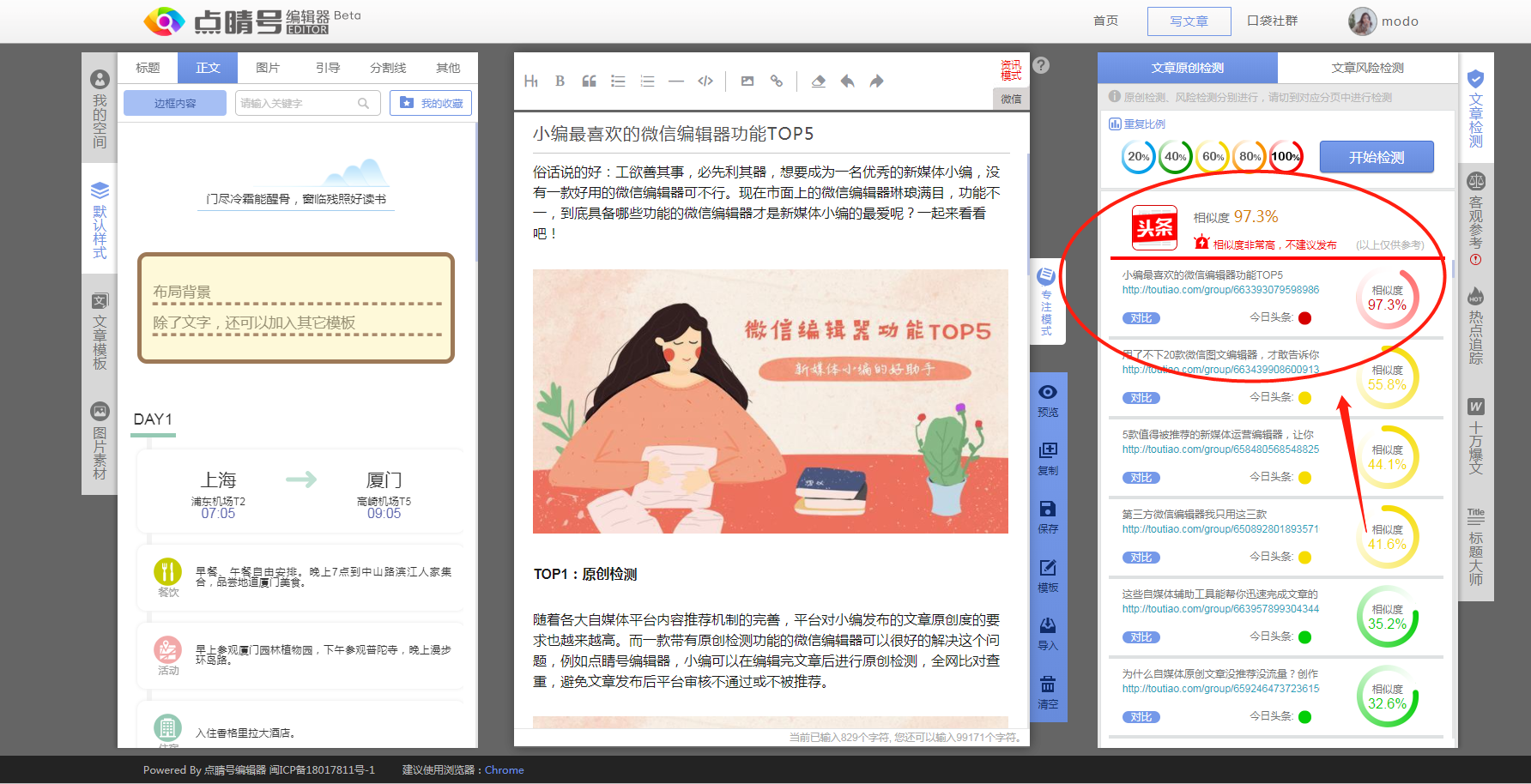
Task: Add a hyperlink with the chain icon
Action: coord(777,81)
